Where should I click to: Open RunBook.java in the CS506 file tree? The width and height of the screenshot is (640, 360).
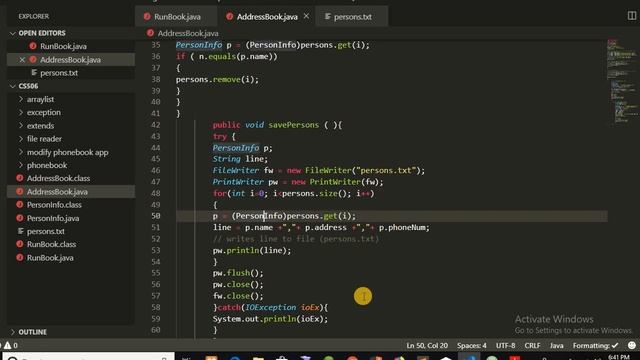click(50, 258)
